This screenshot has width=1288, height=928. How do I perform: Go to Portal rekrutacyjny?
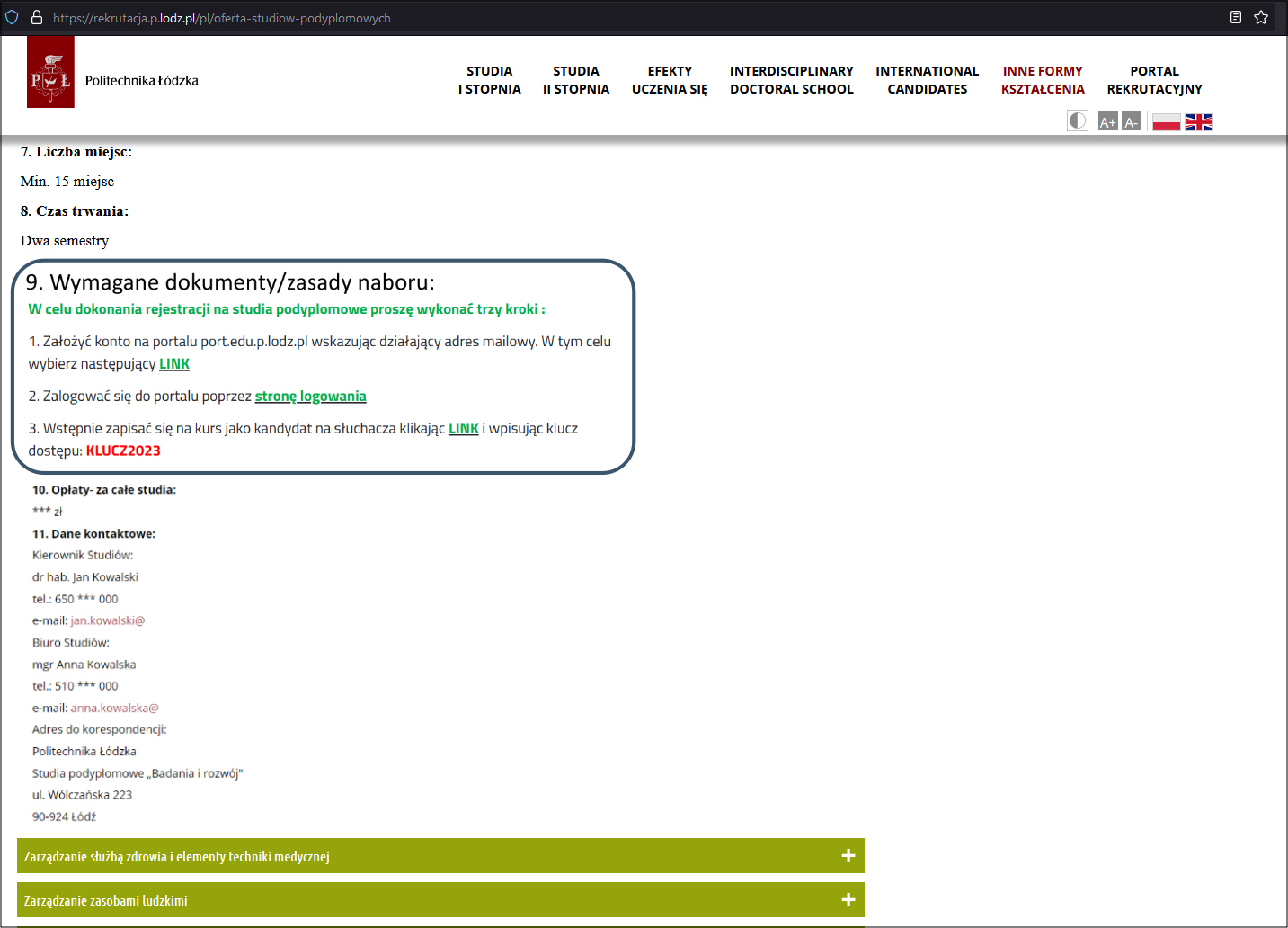pos(1154,80)
